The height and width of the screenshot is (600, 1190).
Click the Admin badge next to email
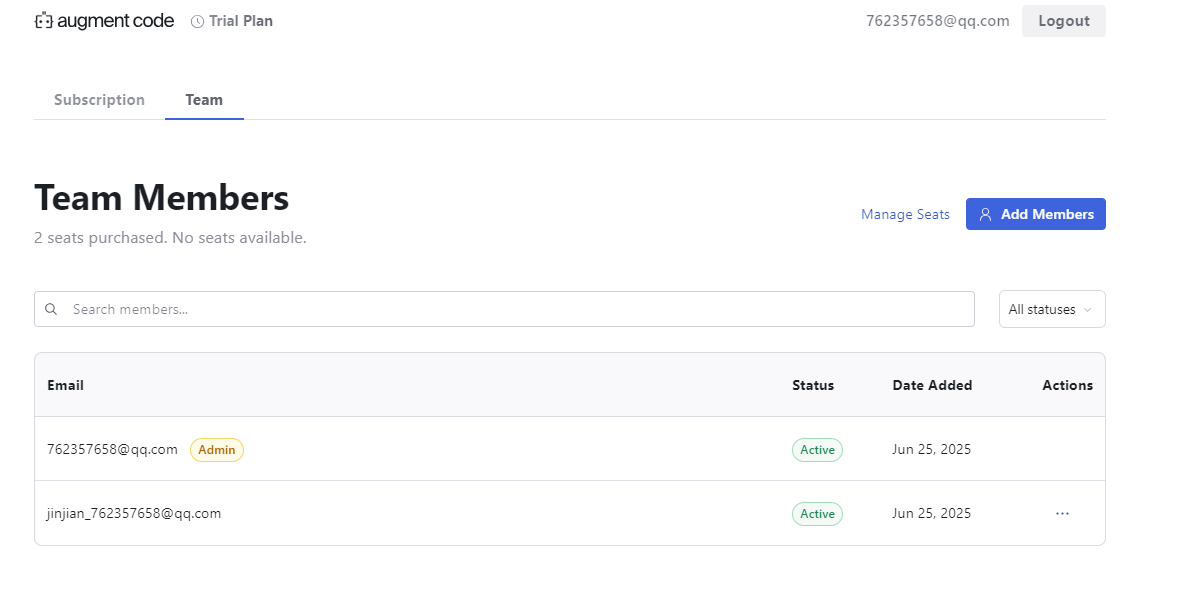[x=217, y=450]
